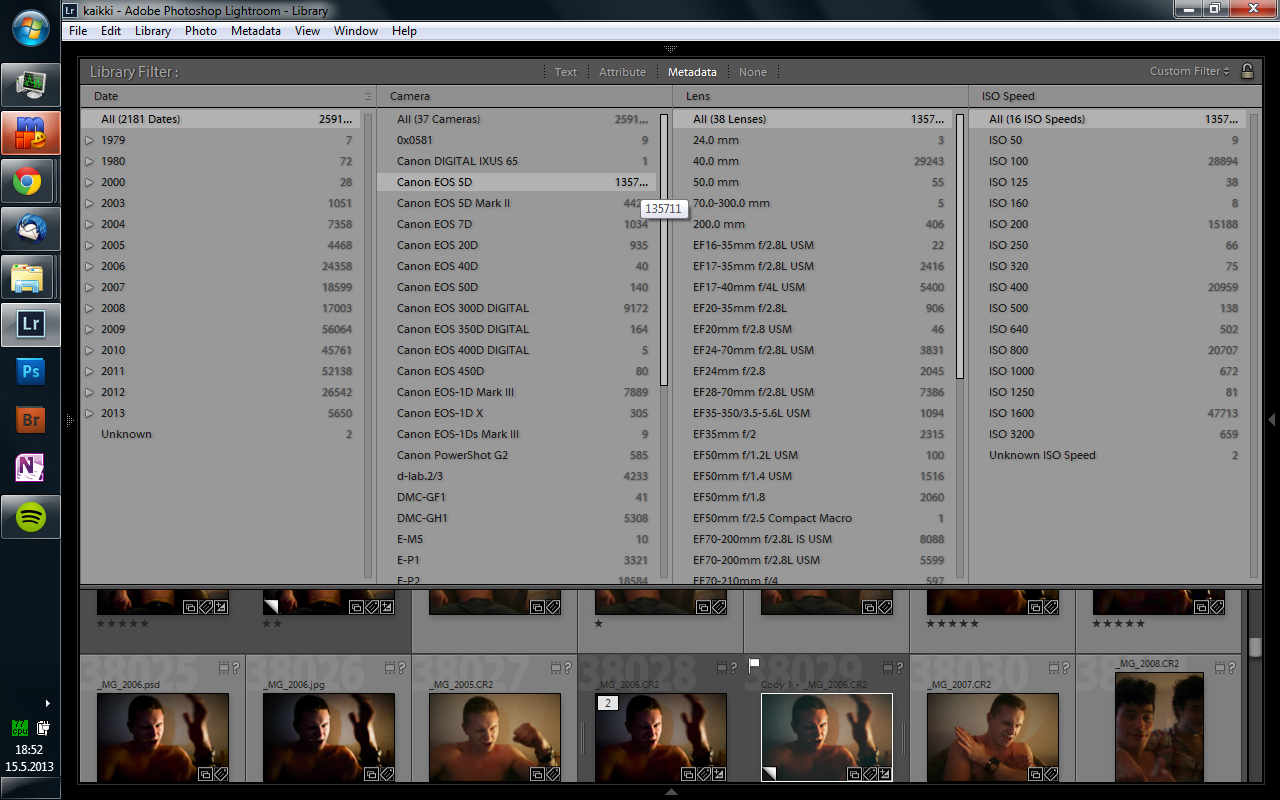Click the five-star rating under first top thumbnail
The image size is (1280, 800).
(x=123, y=623)
